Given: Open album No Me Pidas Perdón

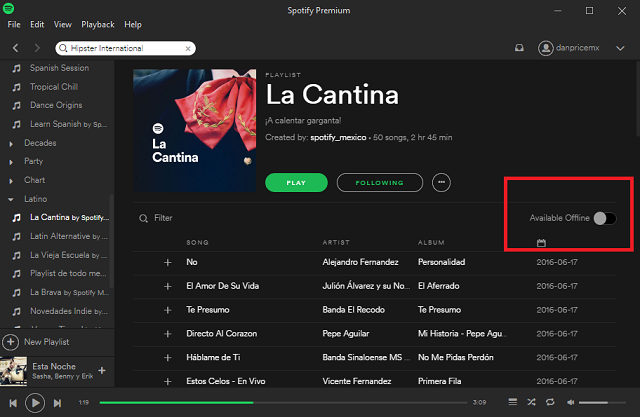Looking at the screenshot, I should [456, 357].
